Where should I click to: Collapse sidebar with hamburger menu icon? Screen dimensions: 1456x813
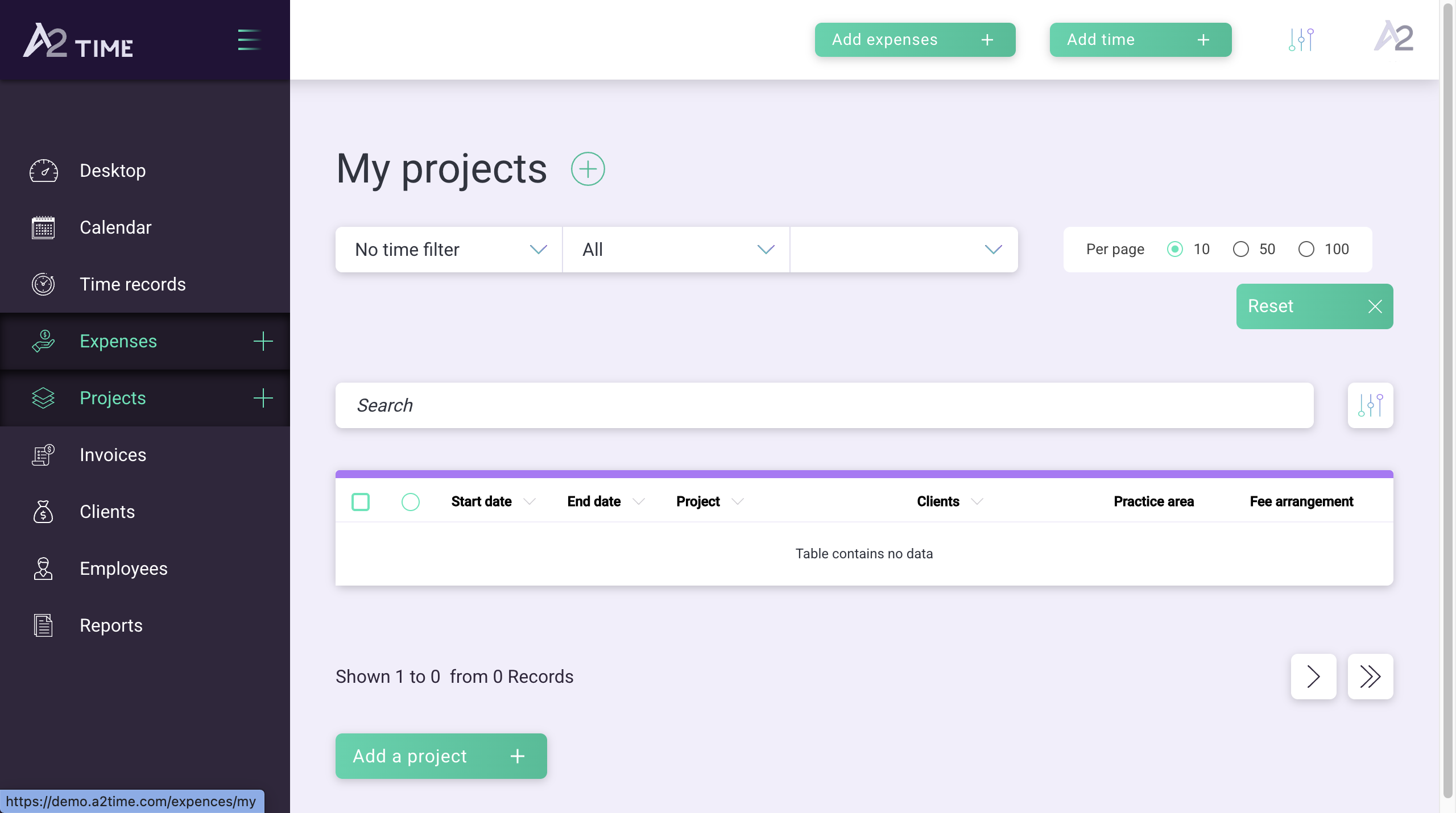[x=249, y=40]
